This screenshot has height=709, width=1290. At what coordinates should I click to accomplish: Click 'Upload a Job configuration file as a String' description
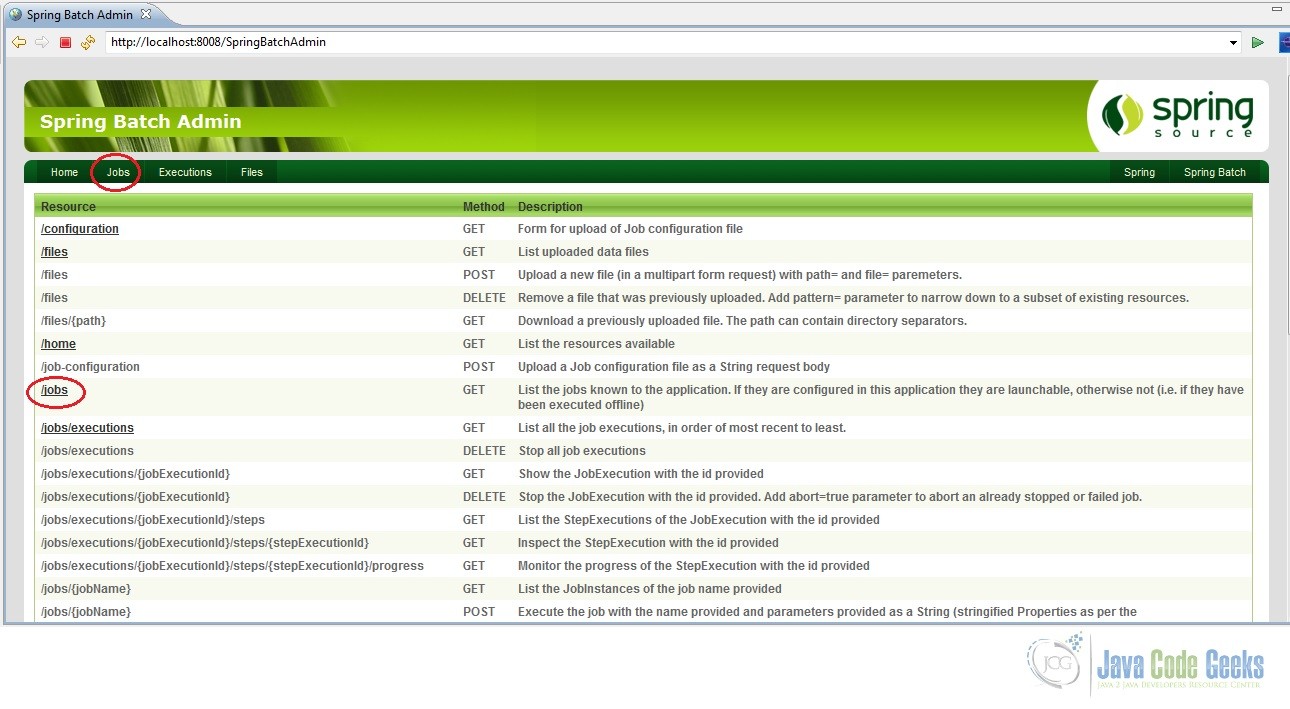(674, 367)
